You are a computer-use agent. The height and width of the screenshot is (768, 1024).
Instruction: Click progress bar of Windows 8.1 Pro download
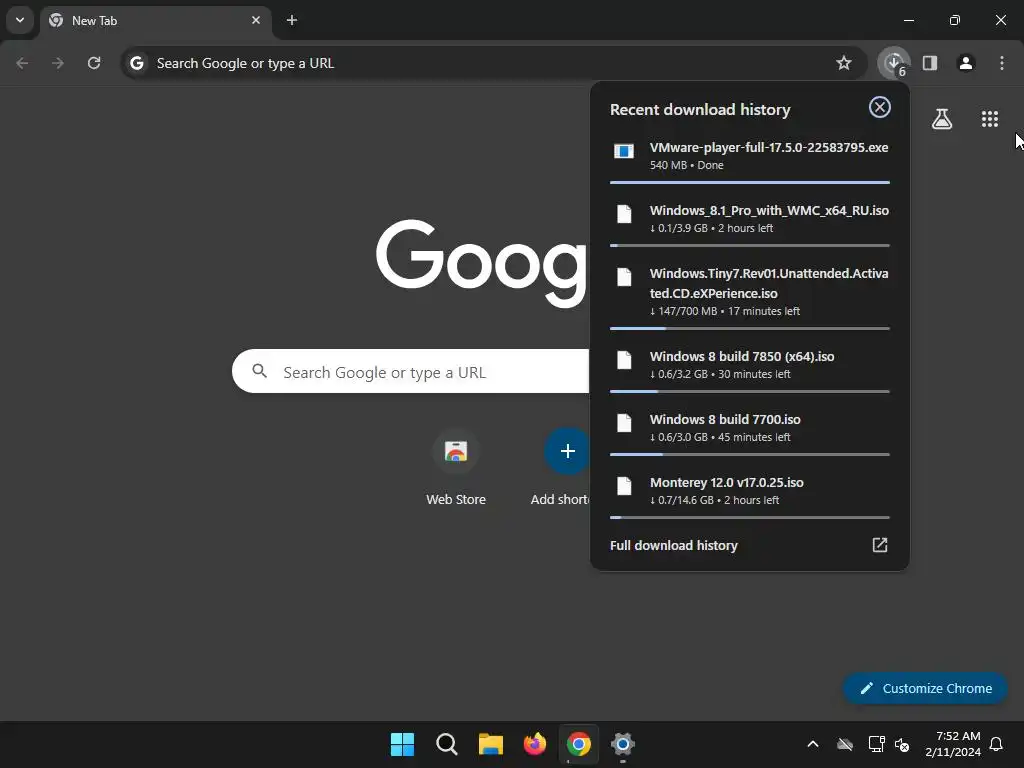pos(750,246)
